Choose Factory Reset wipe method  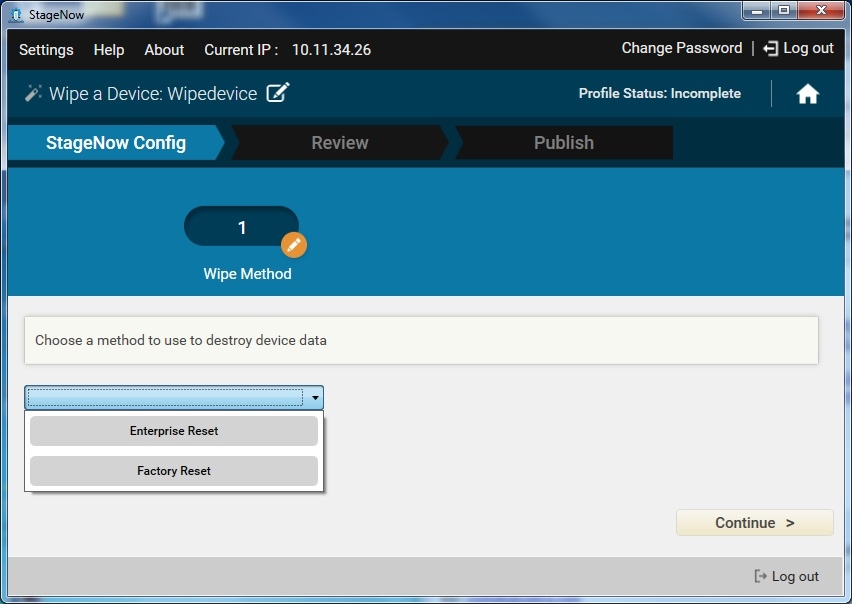pos(174,471)
